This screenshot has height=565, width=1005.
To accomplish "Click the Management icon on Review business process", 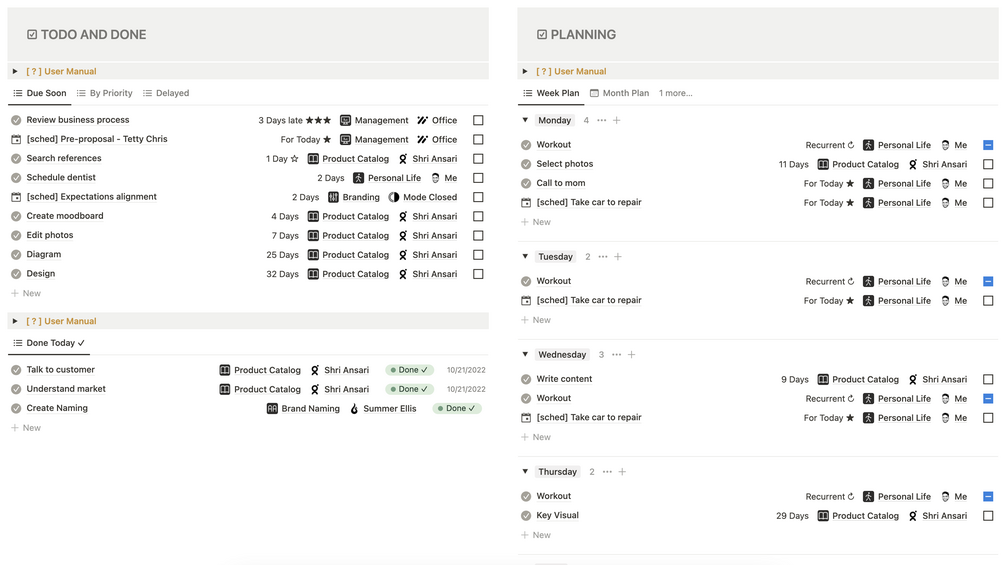I will tap(345, 120).
